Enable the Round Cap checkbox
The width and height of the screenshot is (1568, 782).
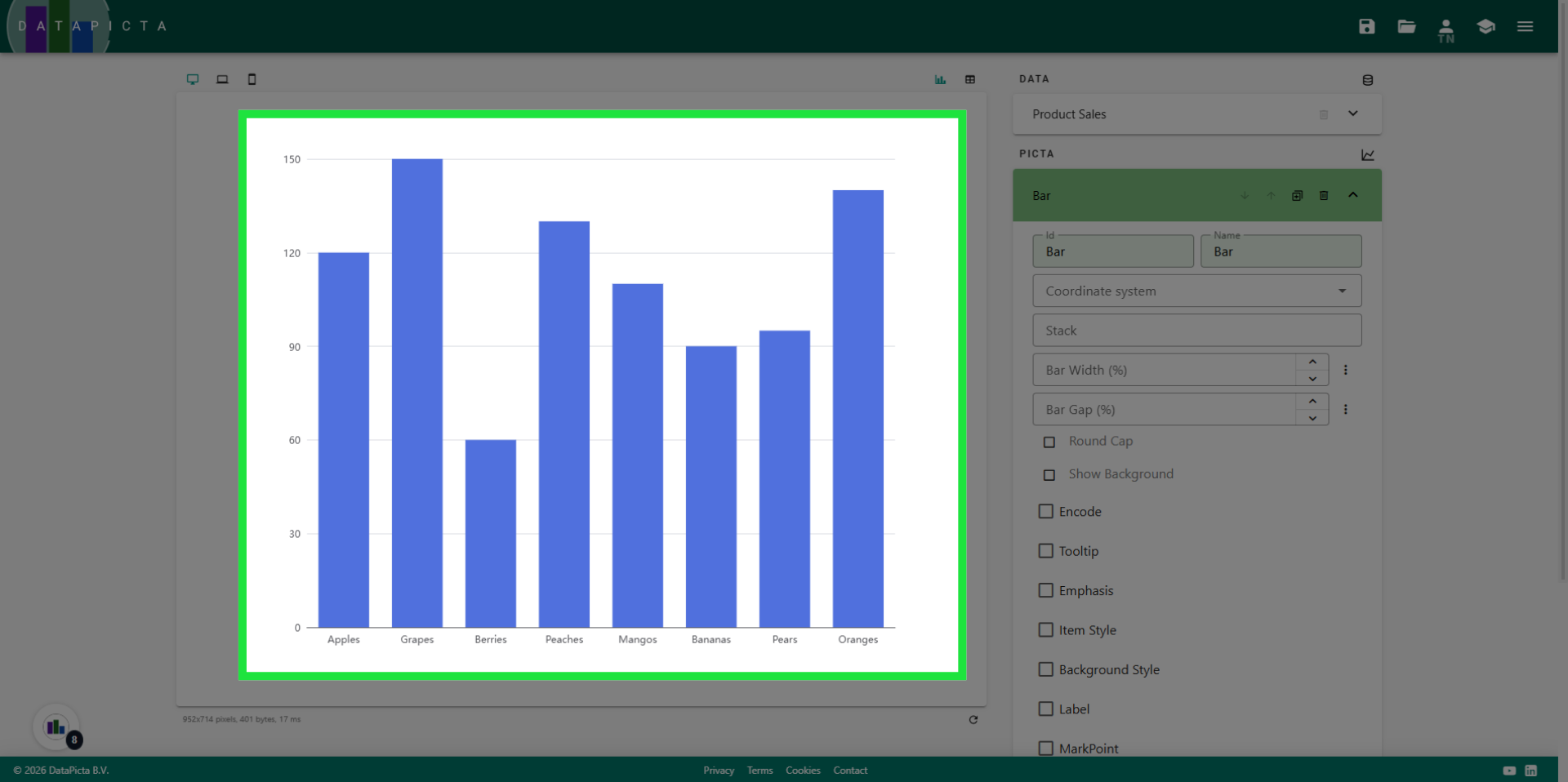(1049, 442)
